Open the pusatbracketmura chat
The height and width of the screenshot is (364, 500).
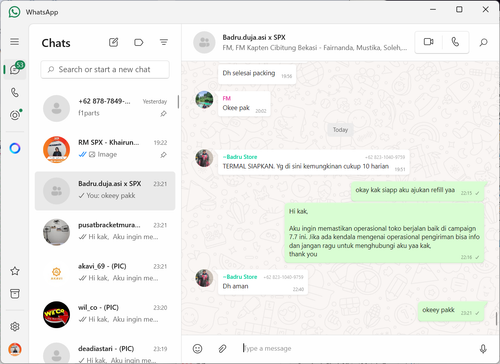105,232
